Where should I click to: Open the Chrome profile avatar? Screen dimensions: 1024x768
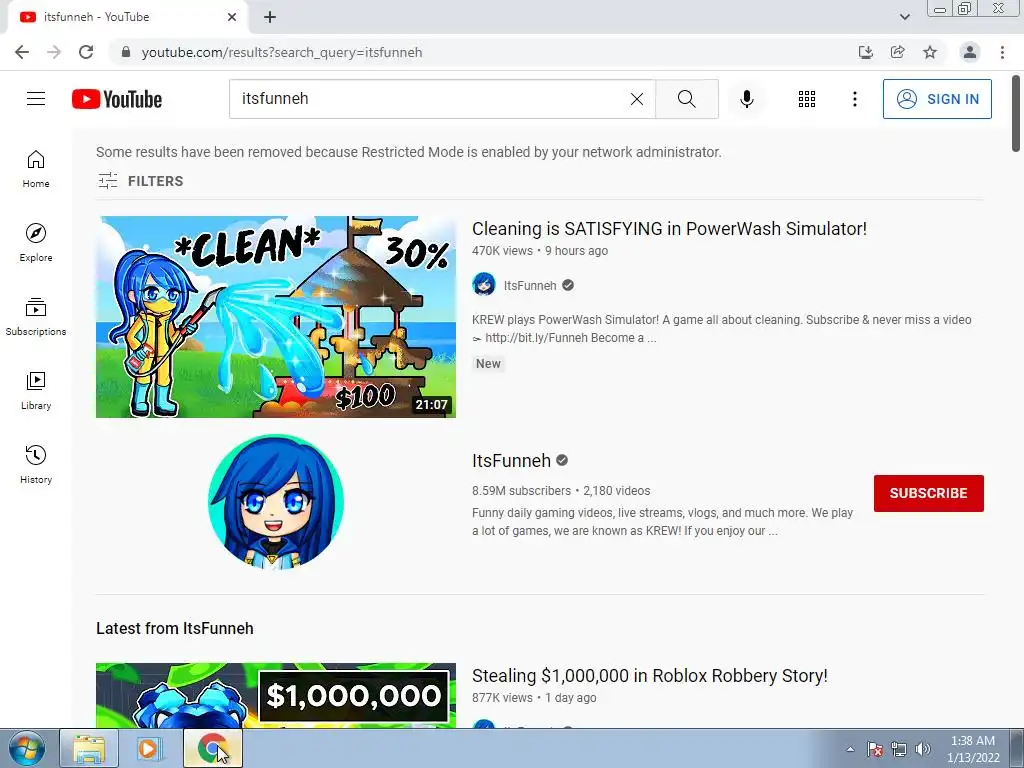pos(970,52)
